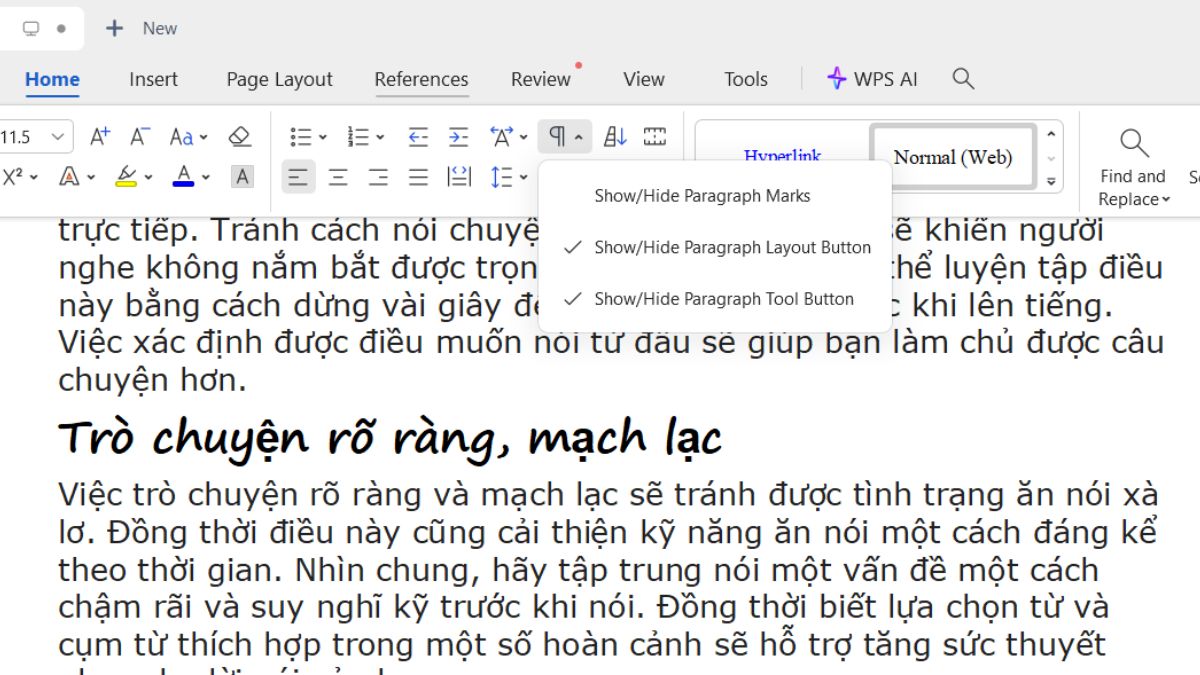
Task: Click the line spacing icon
Action: 502,178
